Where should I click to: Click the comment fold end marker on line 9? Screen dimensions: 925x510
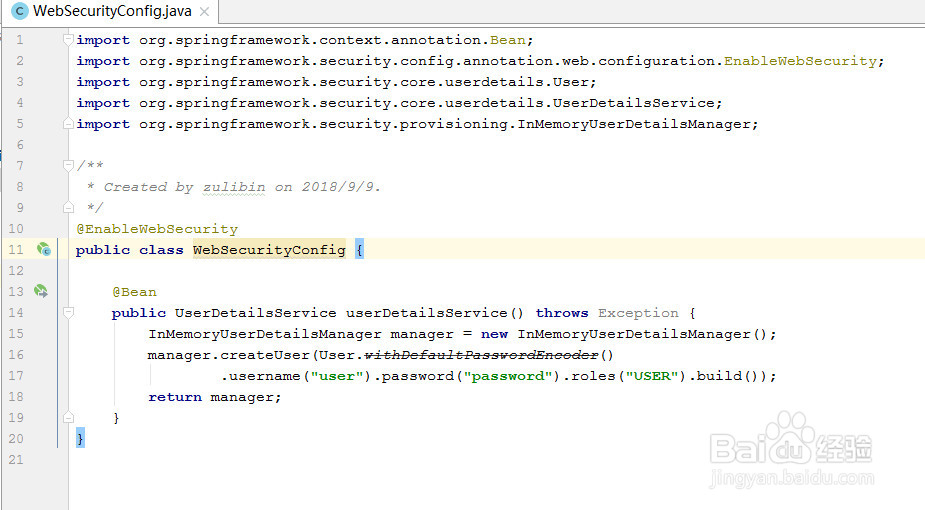point(68,208)
